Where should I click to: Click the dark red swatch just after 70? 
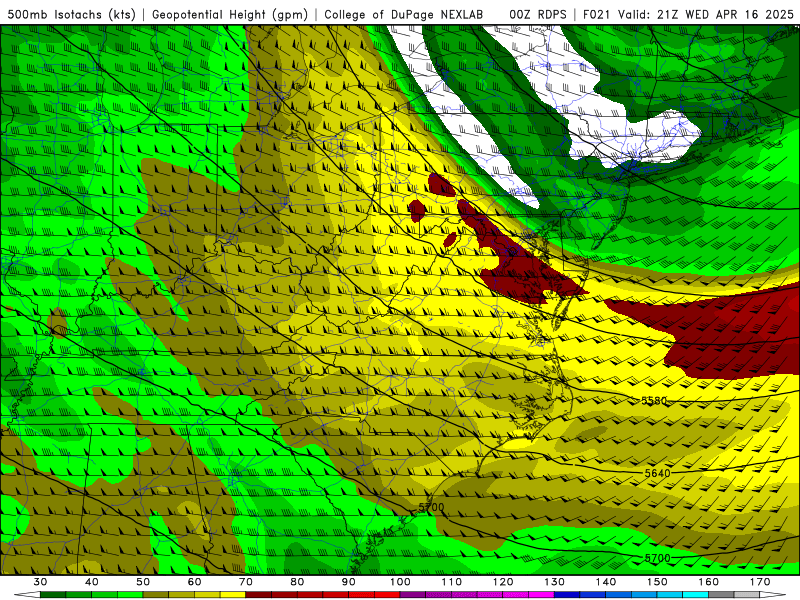[259, 594]
